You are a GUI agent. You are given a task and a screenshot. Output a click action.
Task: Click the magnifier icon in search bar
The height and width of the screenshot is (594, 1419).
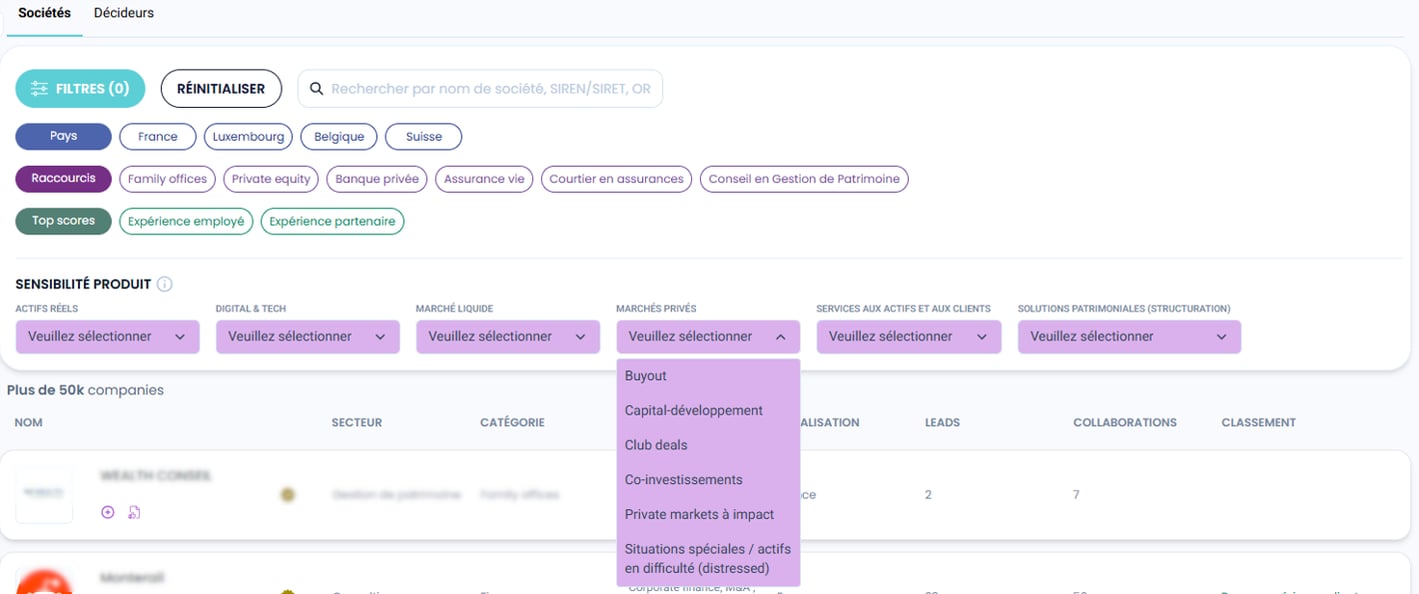(x=316, y=89)
